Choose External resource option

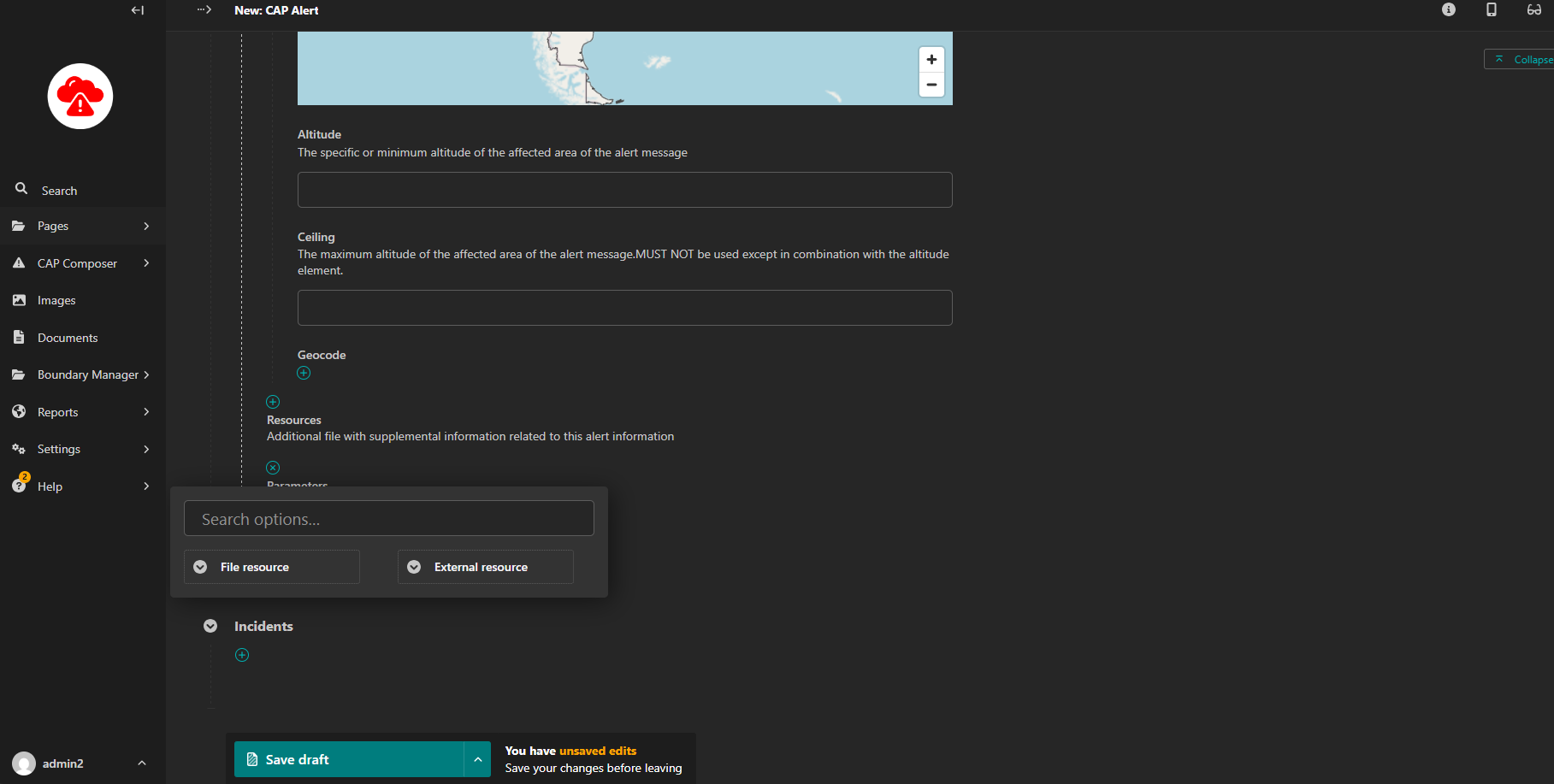coord(486,567)
